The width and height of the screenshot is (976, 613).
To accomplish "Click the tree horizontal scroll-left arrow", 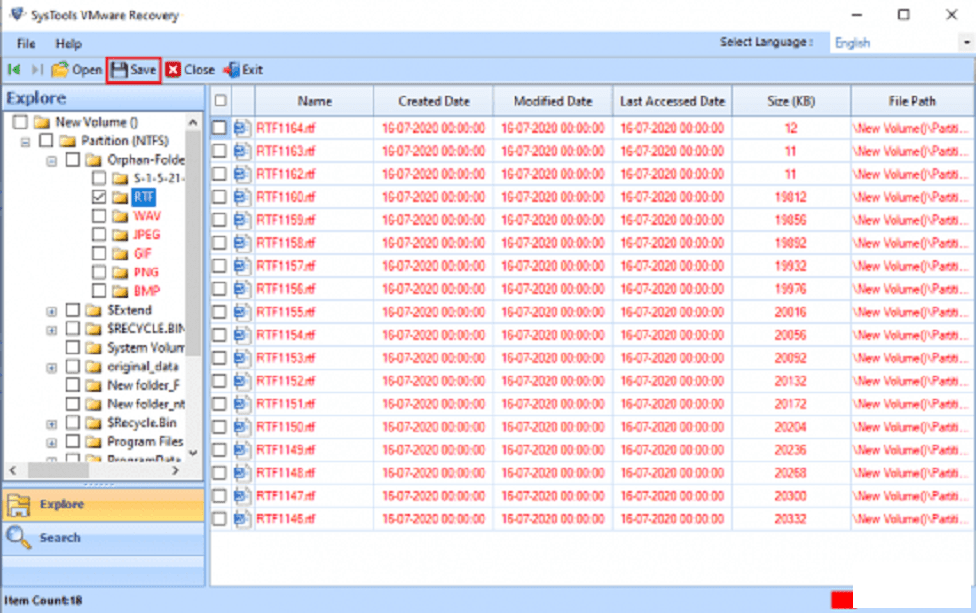I will pos(13,471).
